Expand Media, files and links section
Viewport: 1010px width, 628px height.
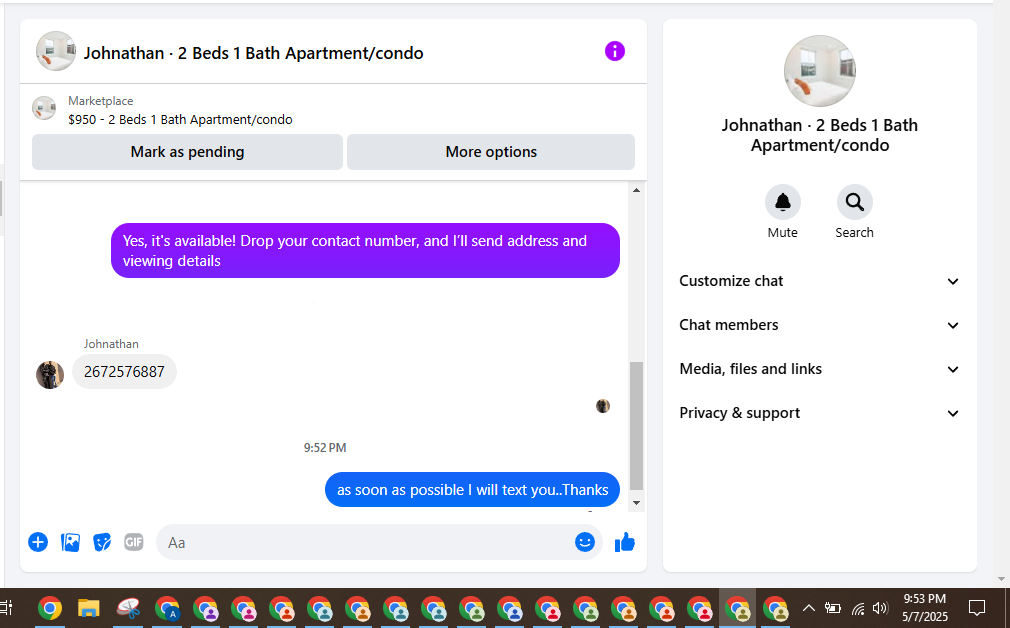click(819, 369)
